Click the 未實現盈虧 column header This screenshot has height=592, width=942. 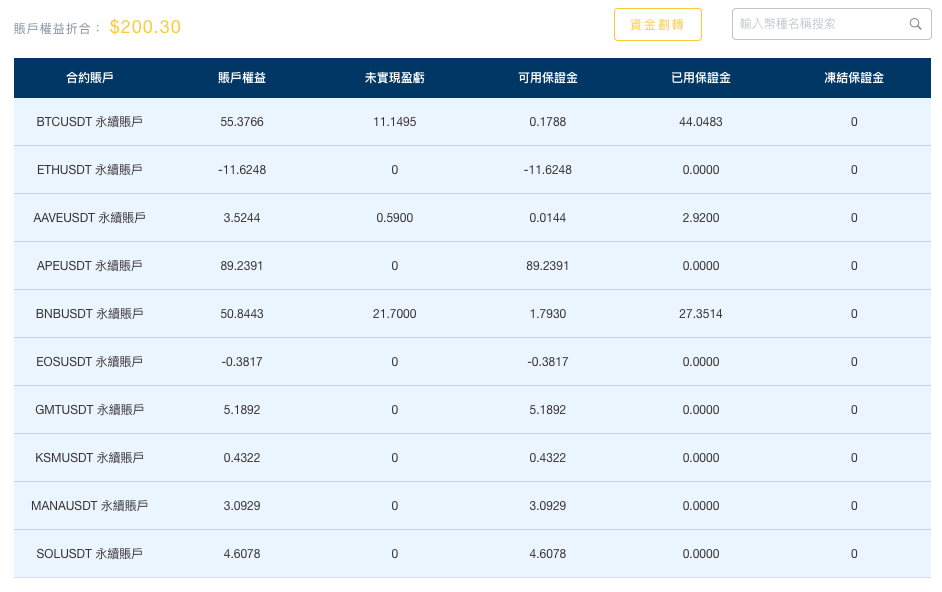point(394,78)
